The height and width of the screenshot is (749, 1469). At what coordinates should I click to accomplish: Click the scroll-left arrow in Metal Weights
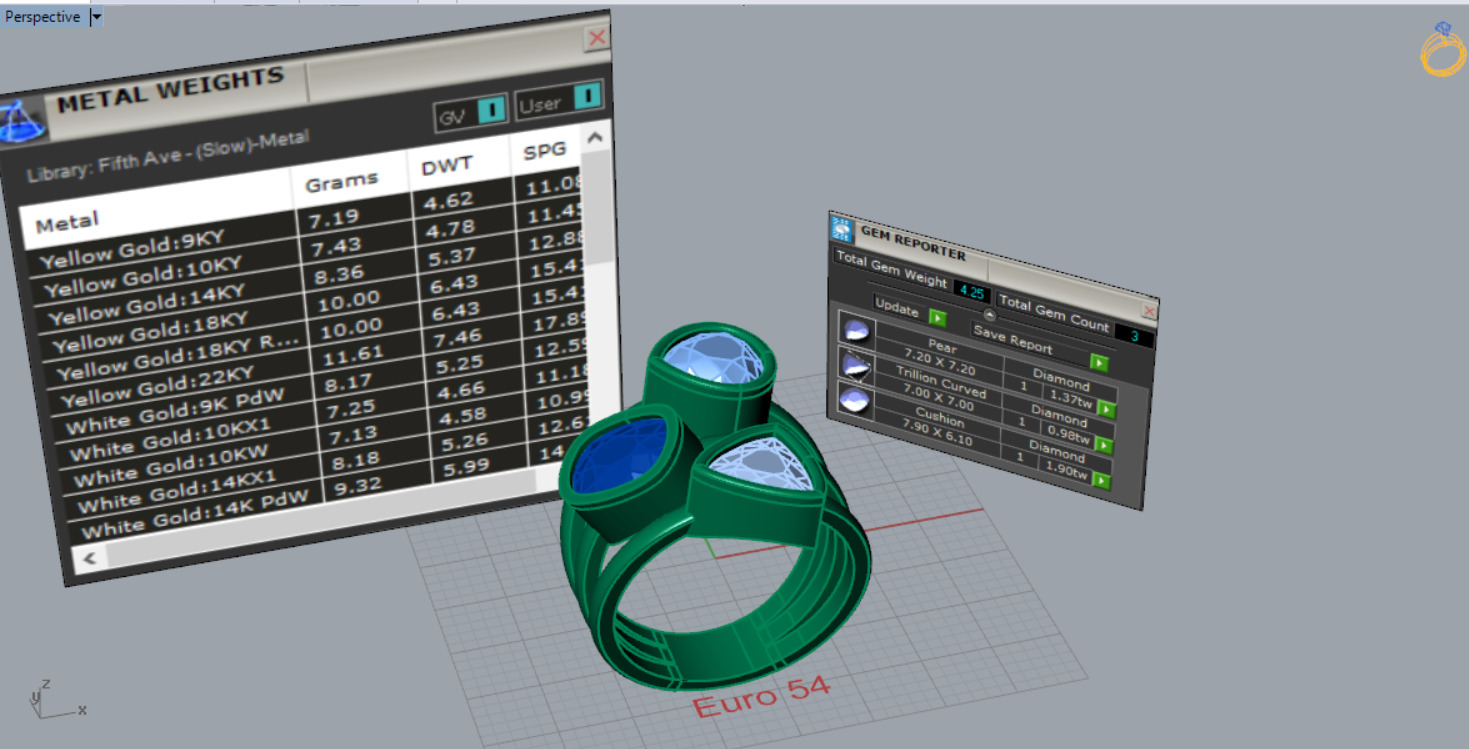pos(89,558)
